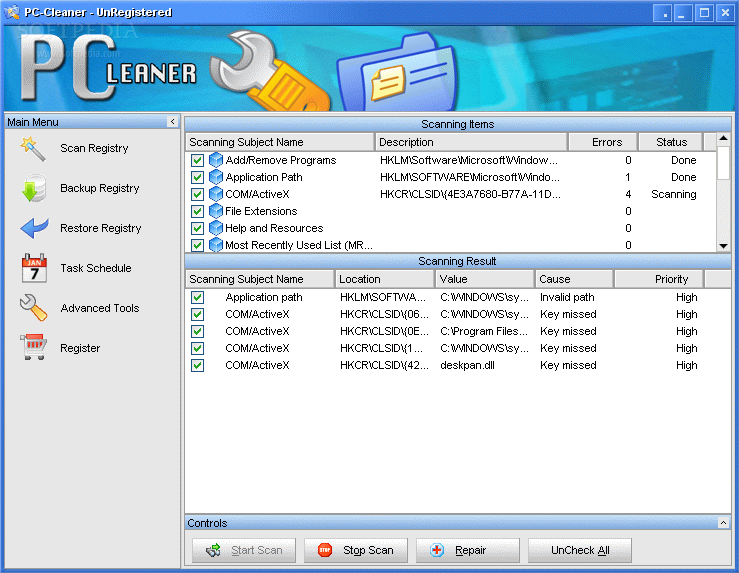
Task: Uncheck the HKCR\CLSID\{06... result checkbox
Action: coord(197,314)
